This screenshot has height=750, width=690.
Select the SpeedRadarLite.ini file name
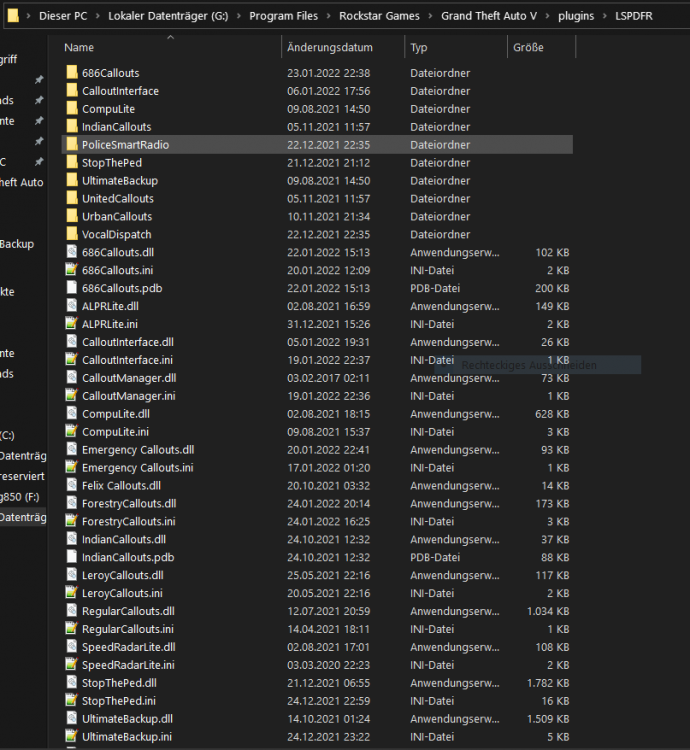tap(128, 665)
